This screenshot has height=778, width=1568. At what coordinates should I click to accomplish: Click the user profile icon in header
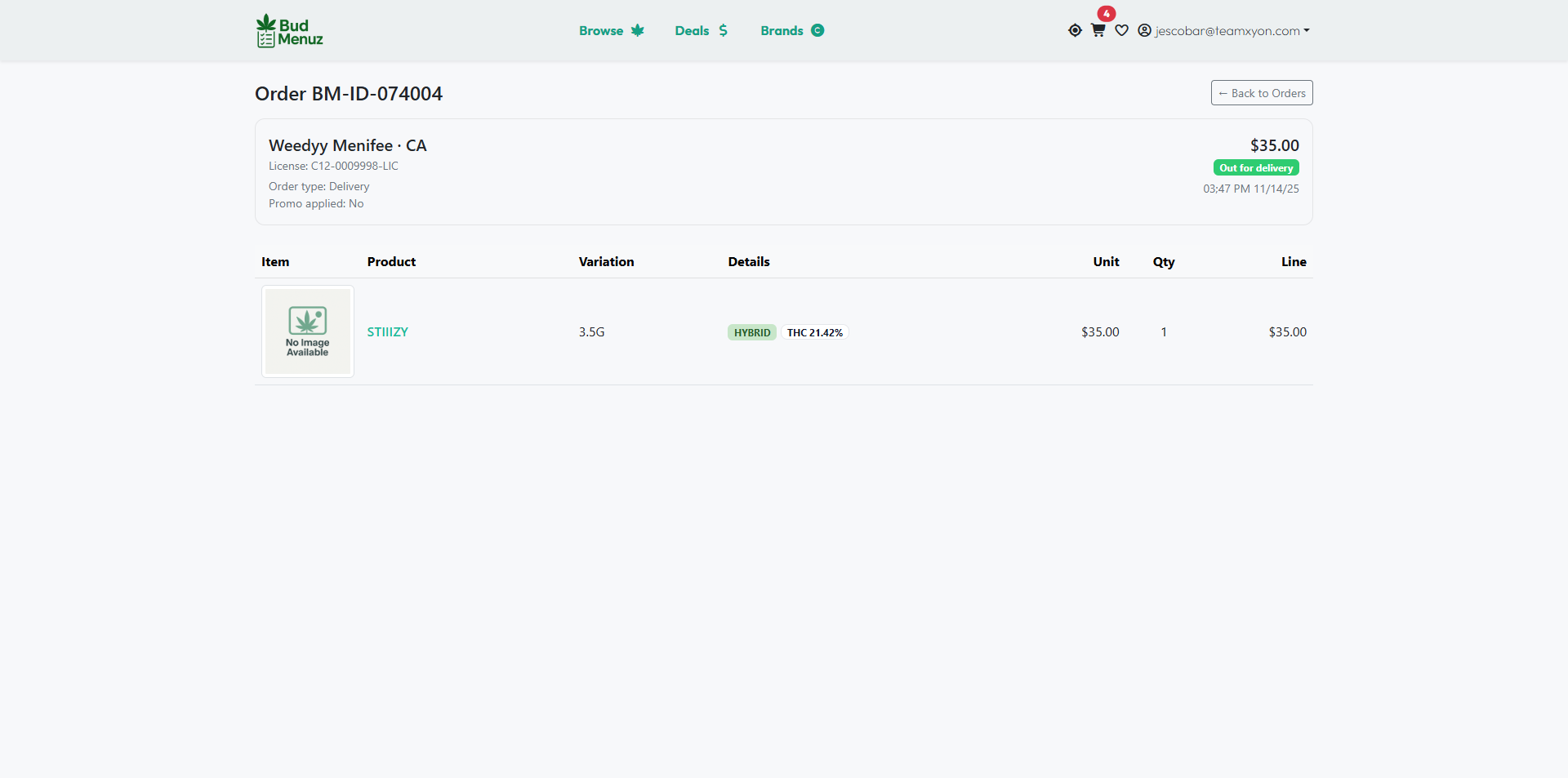pos(1145,30)
